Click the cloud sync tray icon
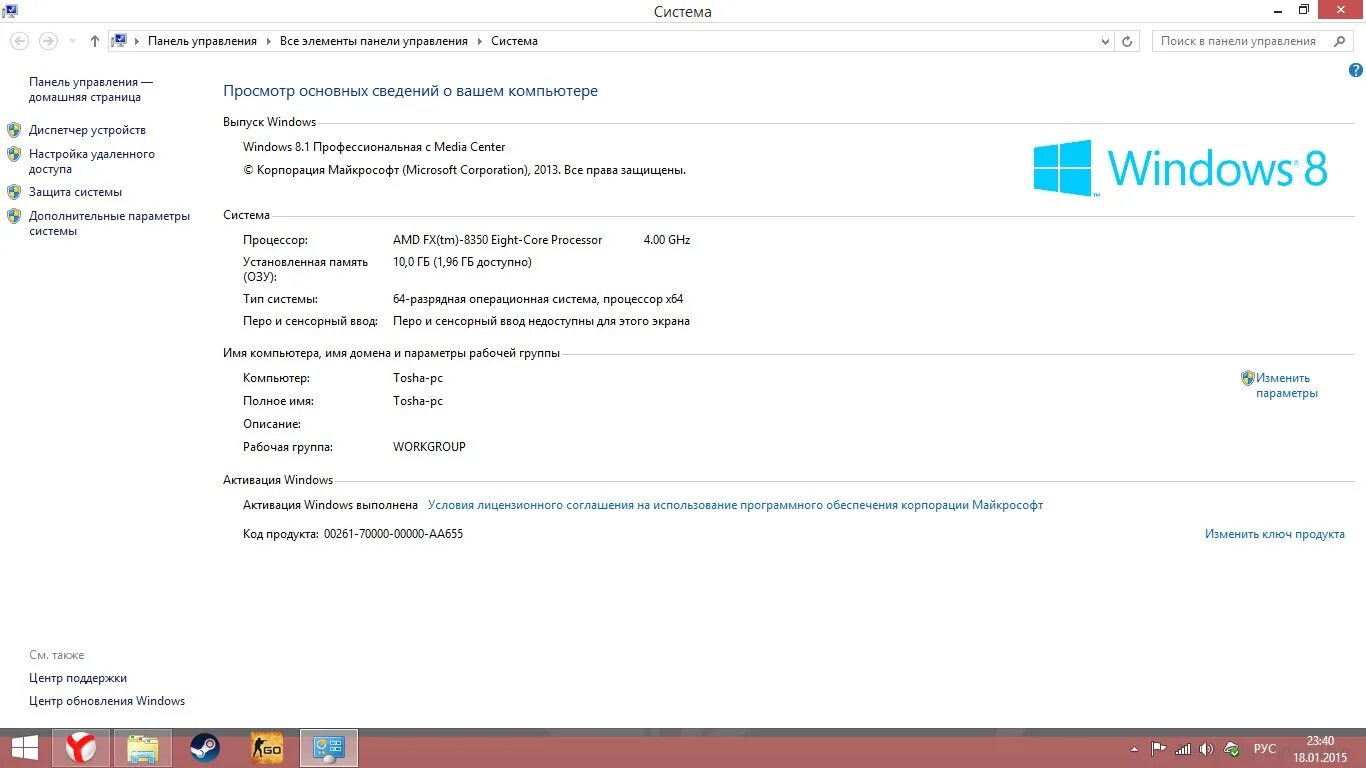Image resolution: width=1366 pixels, height=768 pixels. point(1232,749)
